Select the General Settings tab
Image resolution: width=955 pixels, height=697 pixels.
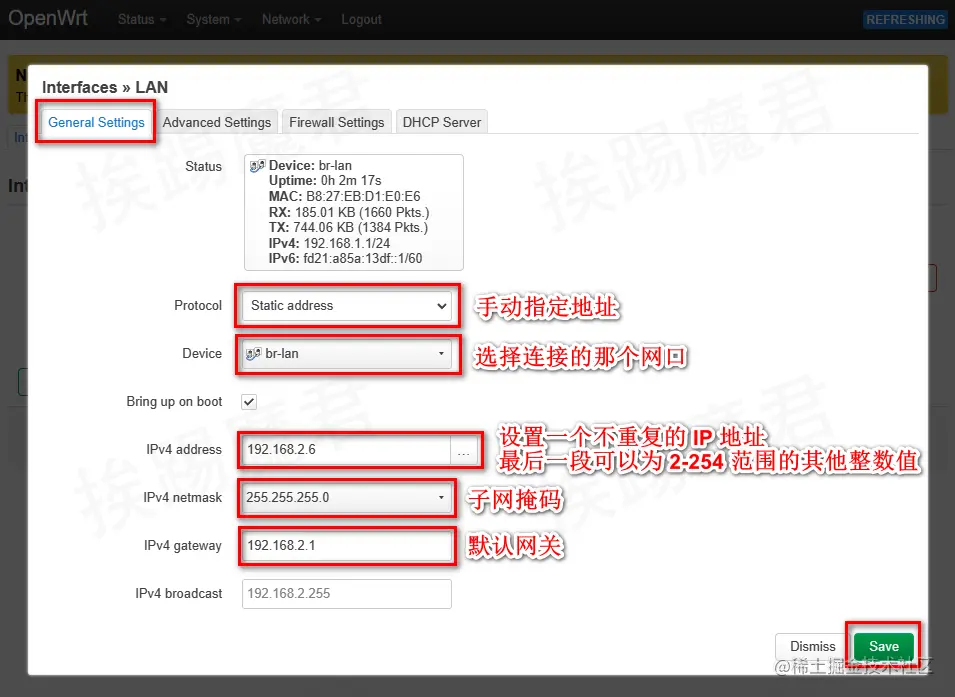(95, 121)
